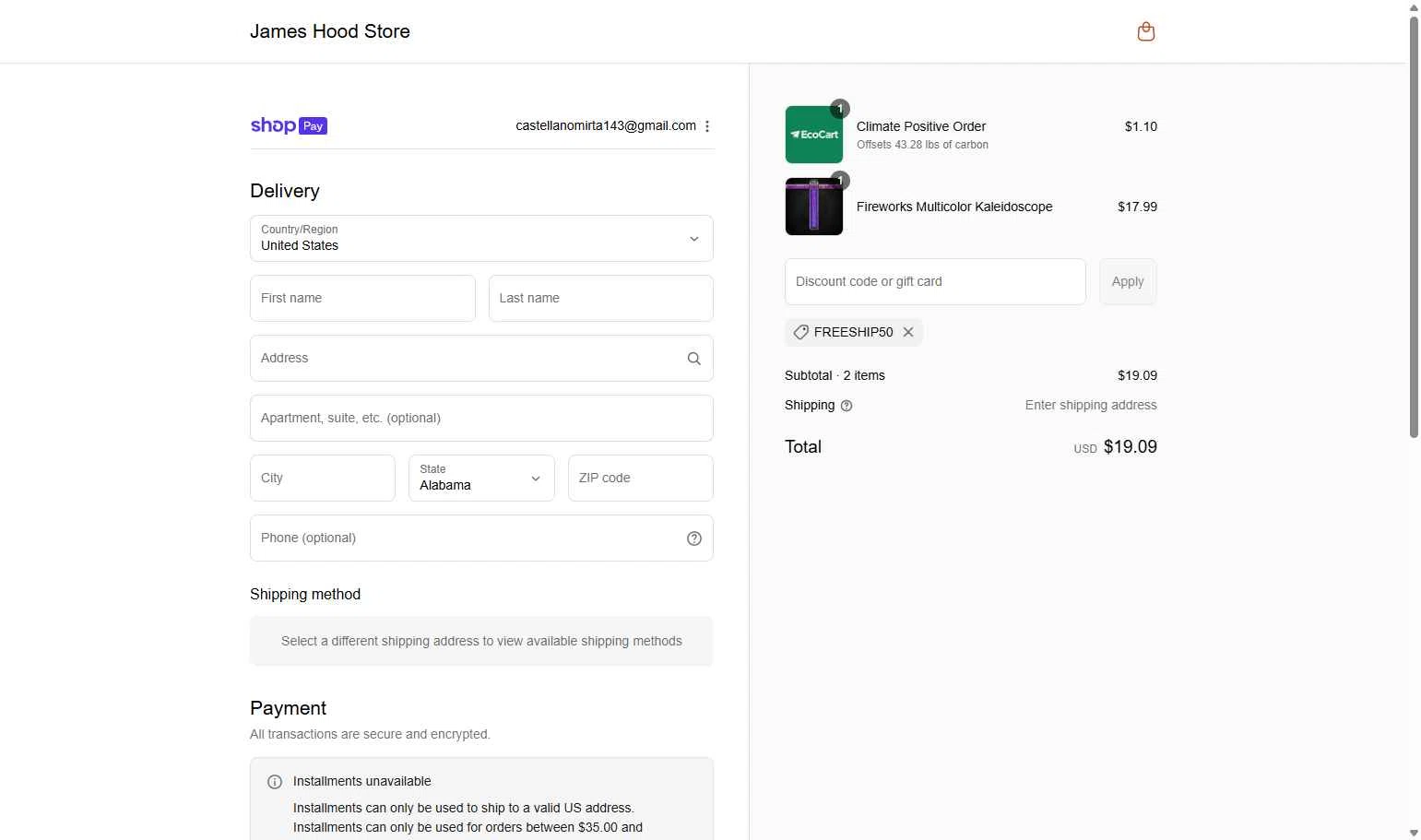The height and width of the screenshot is (840, 1421).
Task: Open the EcoCart Climate Positive thumbnail
Action: (814, 135)
